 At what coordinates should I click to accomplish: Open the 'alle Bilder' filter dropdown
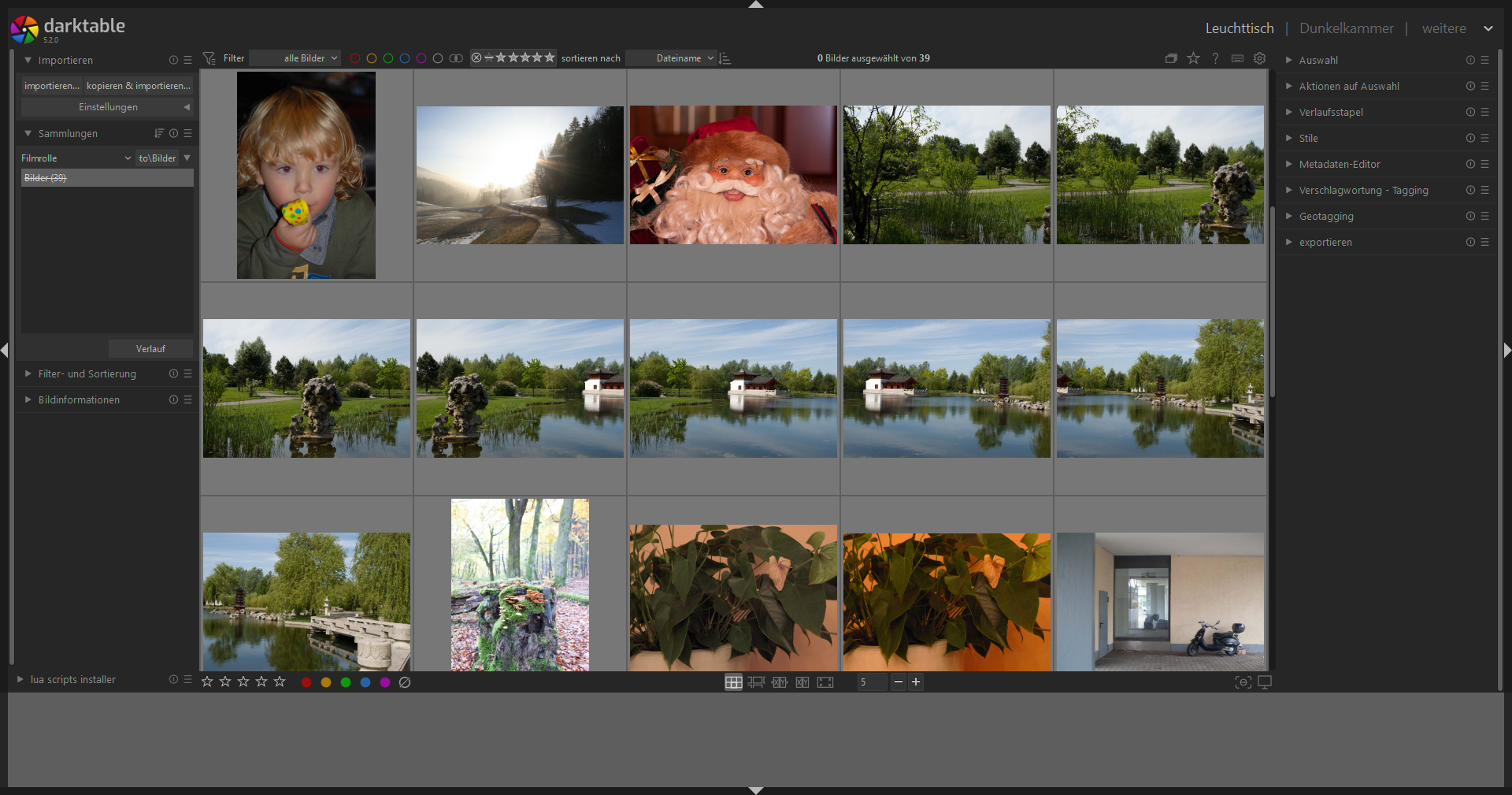point(304,58)
